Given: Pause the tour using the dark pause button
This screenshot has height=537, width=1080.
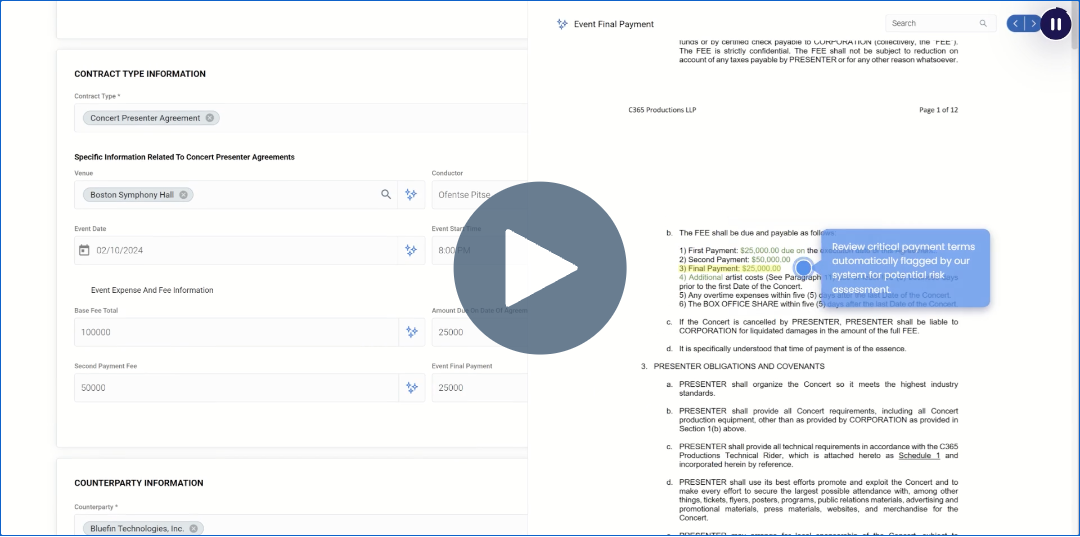Looking at the screenshot, I should click(1055, 24).
